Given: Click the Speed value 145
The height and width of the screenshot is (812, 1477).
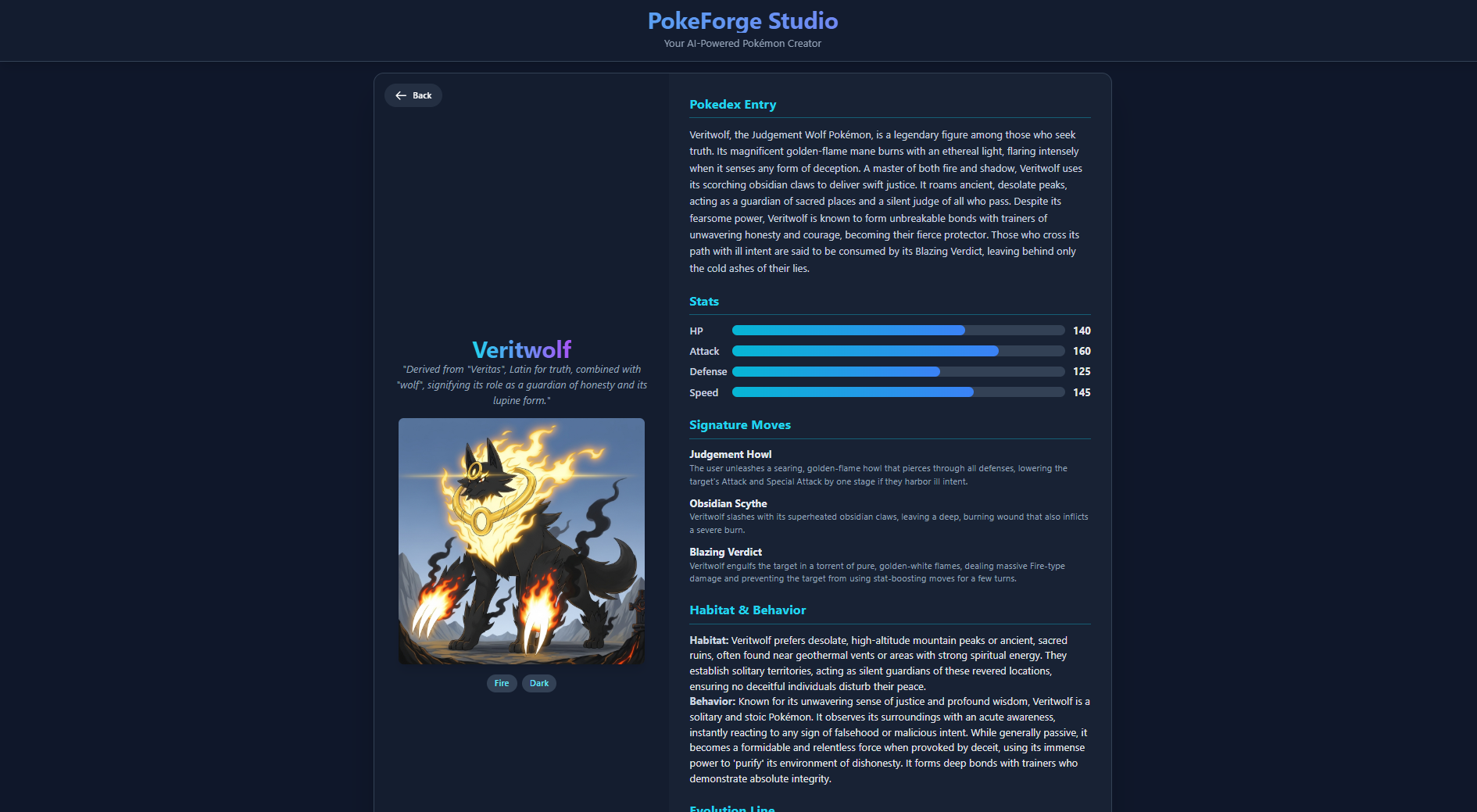Looking at the screenshot, I should point(1082,392).
